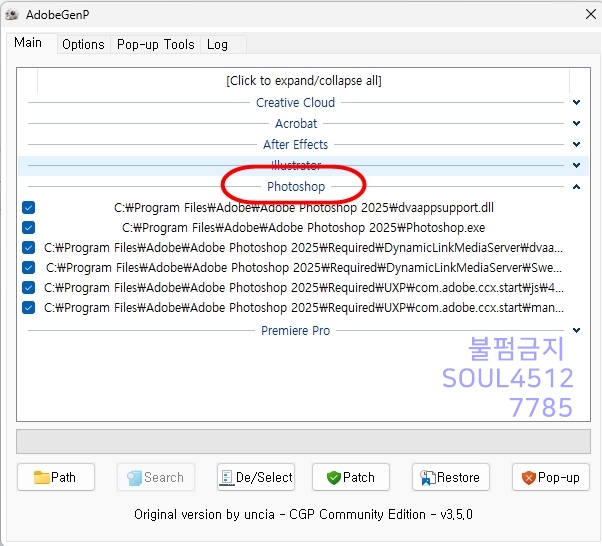Uncheck the dvaappsupport.dll file checkbox

(x=29, y=208)
